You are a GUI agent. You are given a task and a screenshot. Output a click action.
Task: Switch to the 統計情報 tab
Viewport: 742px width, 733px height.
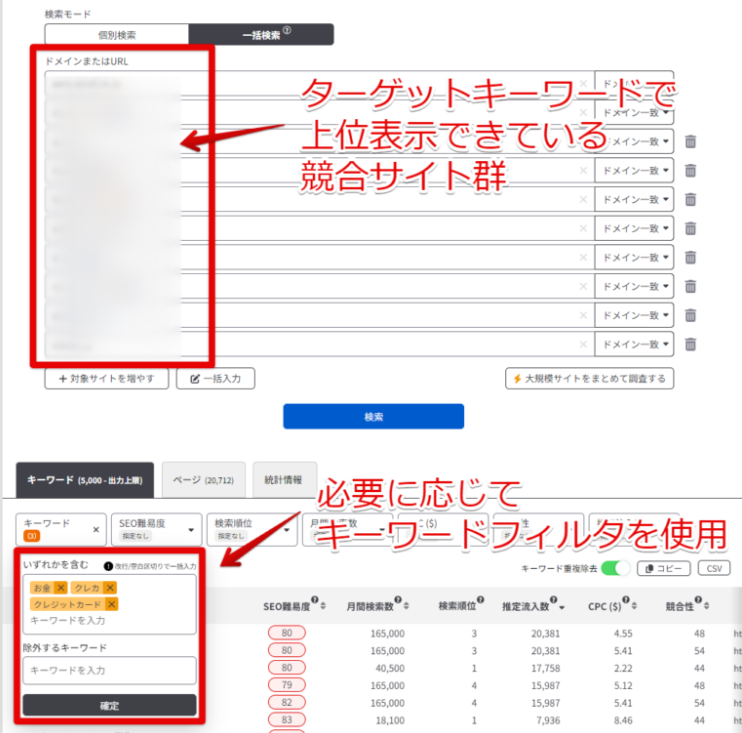click(284, 480)
